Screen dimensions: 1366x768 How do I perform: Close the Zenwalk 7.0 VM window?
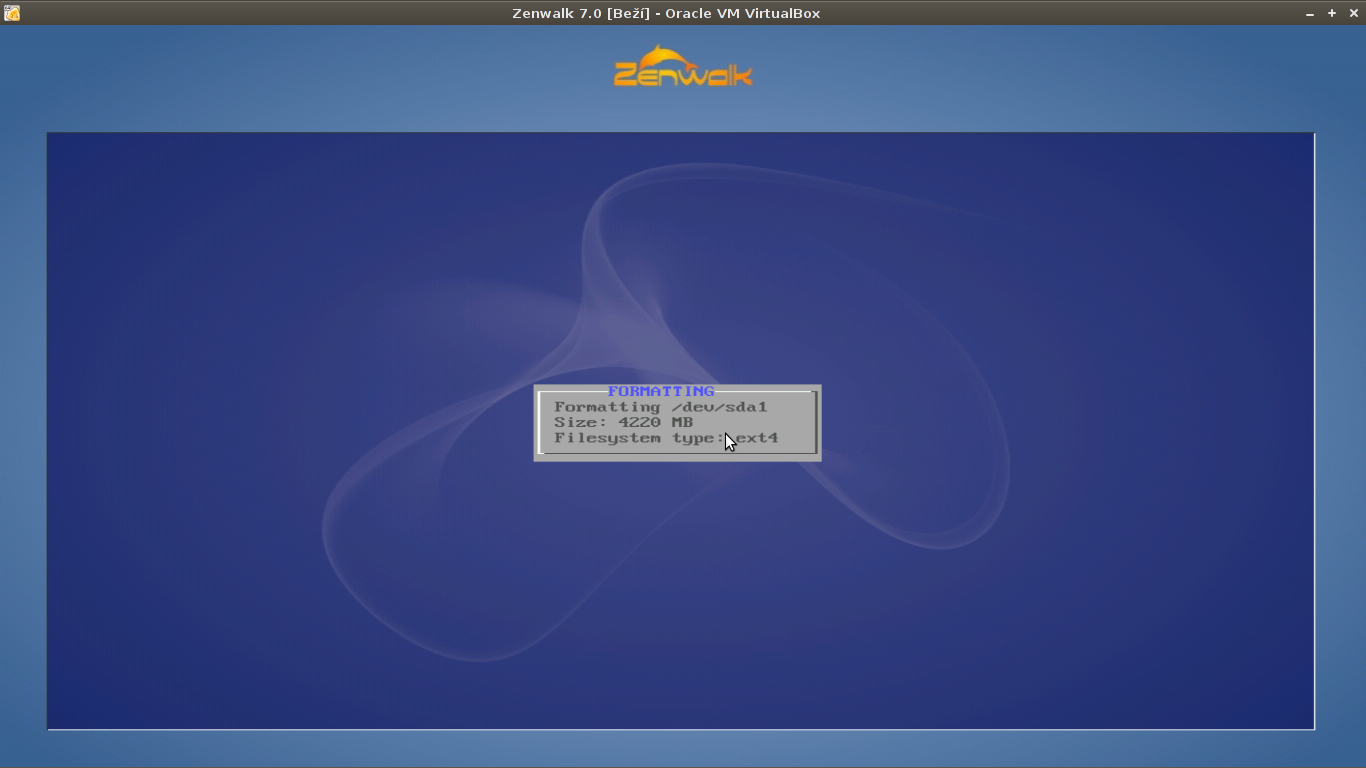(1355, 13)
